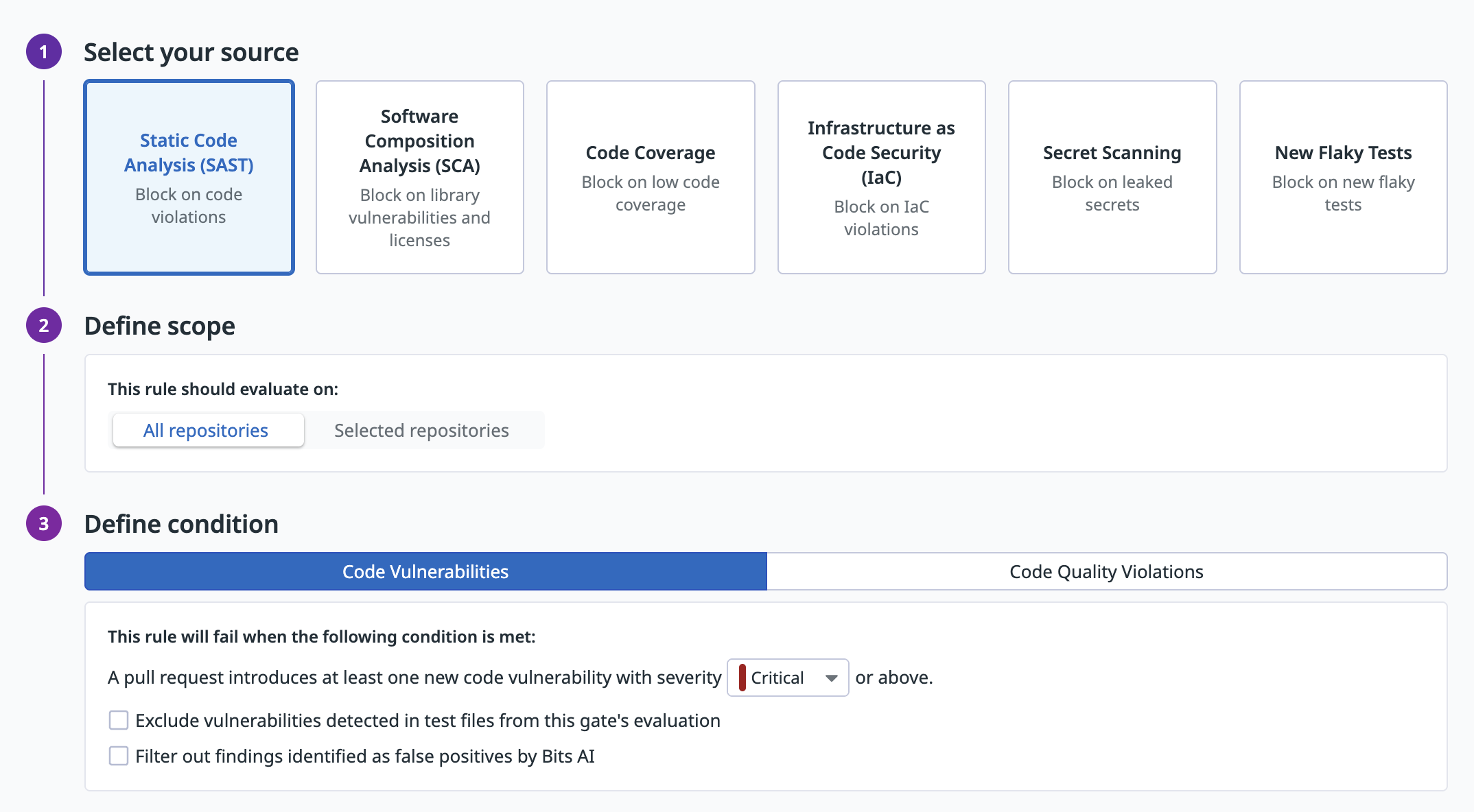Switch scope to All repositories
This screenshot has height=812, width=1474.
pyautogui.click(x=206, y=431)
